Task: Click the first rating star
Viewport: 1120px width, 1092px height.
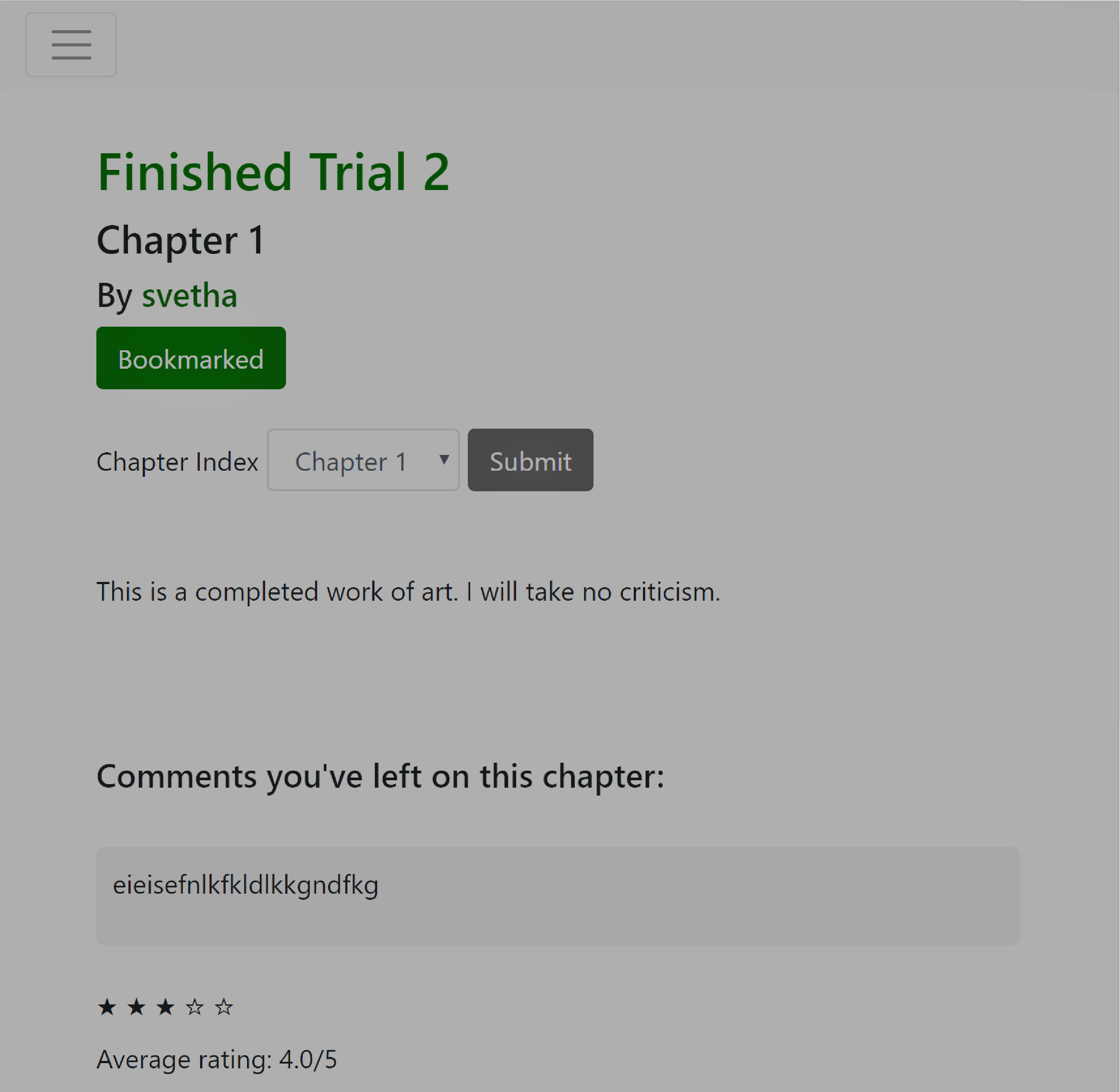Action: point(107,1007)
